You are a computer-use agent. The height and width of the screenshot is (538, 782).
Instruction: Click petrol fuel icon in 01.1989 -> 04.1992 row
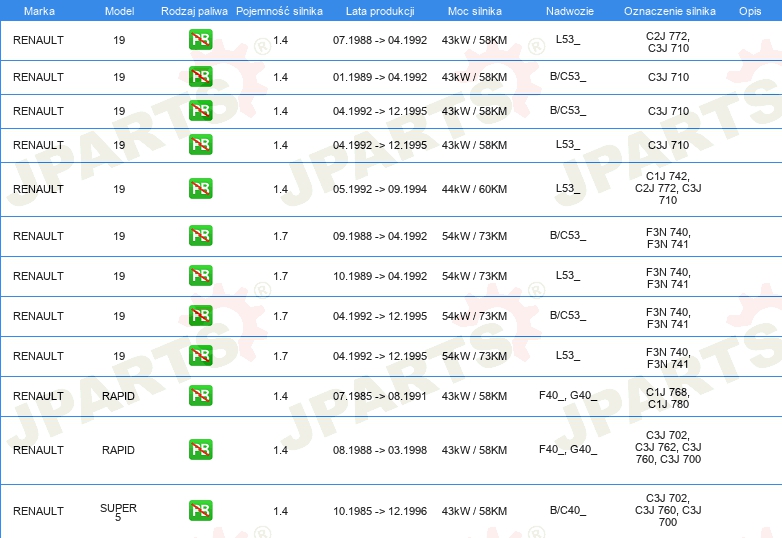tap(200, 77)
